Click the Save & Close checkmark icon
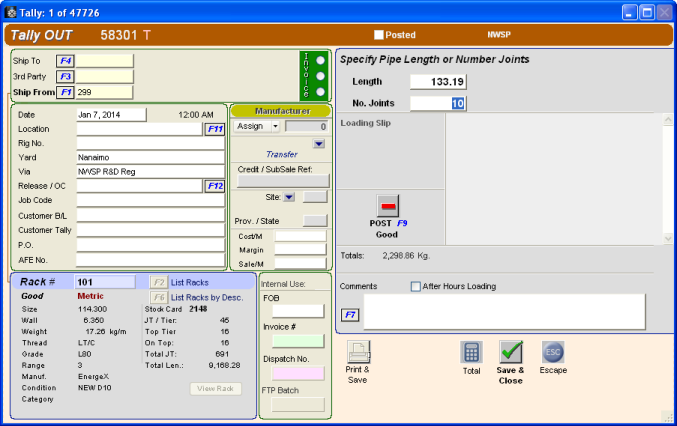Viewport: 677px width, 426px height. tap(511, 353)
